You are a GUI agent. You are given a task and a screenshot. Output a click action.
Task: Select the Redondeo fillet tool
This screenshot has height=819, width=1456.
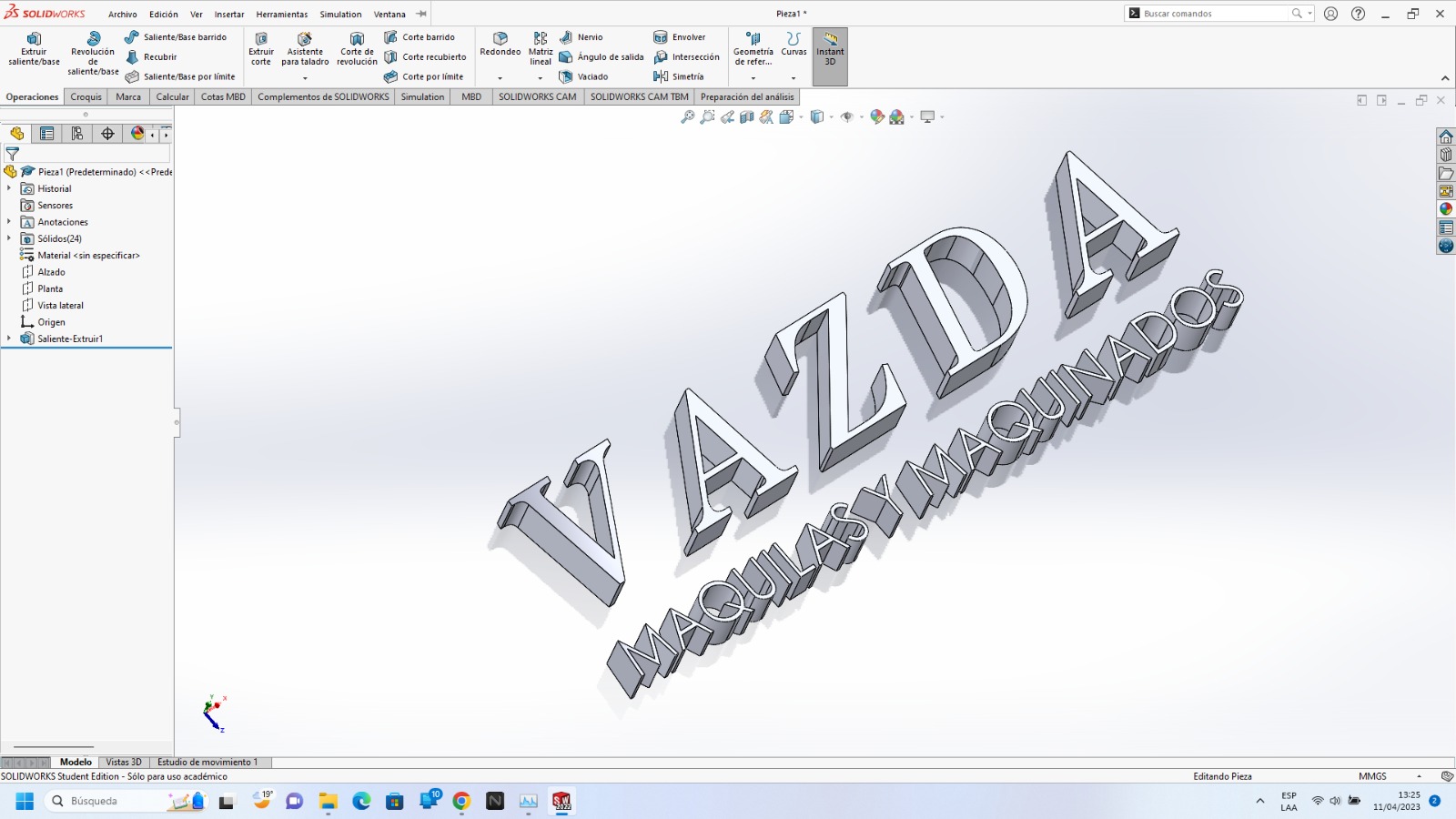click(x=500, y=44)
